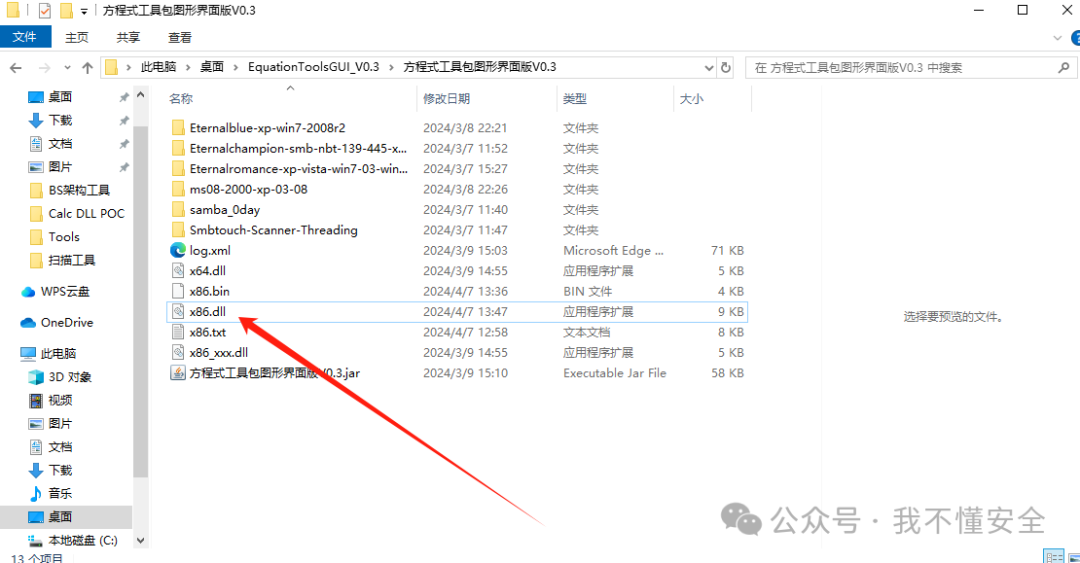Image resolution: width=1080 pixels, height=563 pixels.
Task: Select the Eternalchampion-smb-nbt folder icon
Action: [178, 148]
